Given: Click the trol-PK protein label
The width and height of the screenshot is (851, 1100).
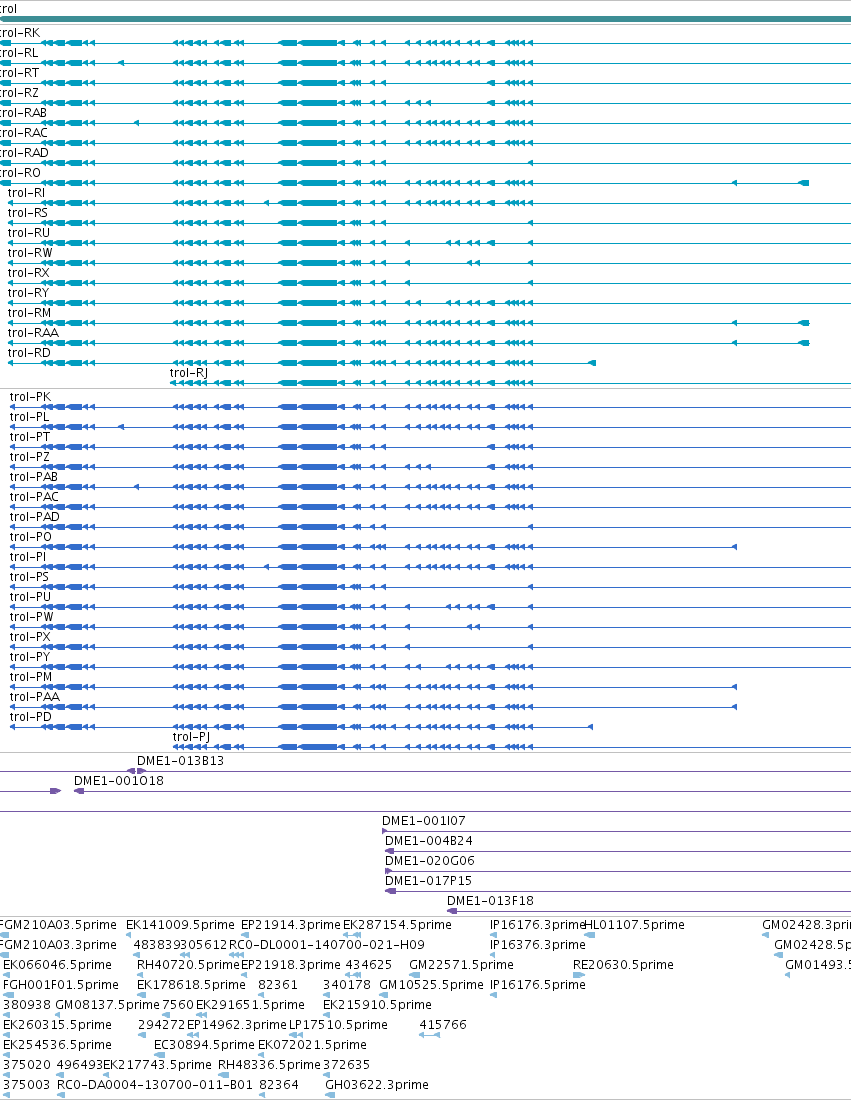Looking at the screenshot, I should coord(30,397).
